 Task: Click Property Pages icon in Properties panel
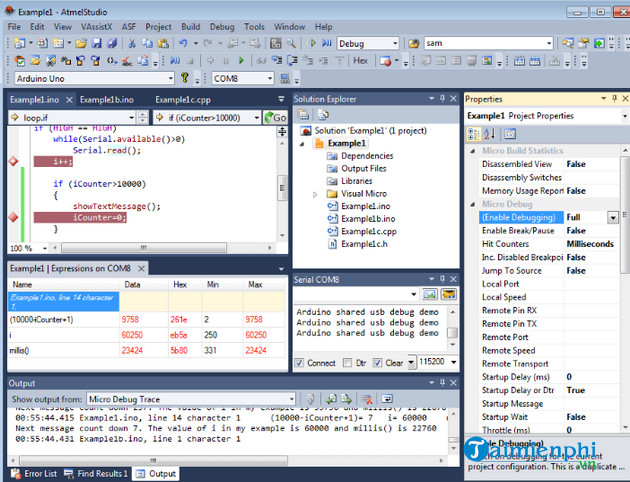(x=509, y=133)
